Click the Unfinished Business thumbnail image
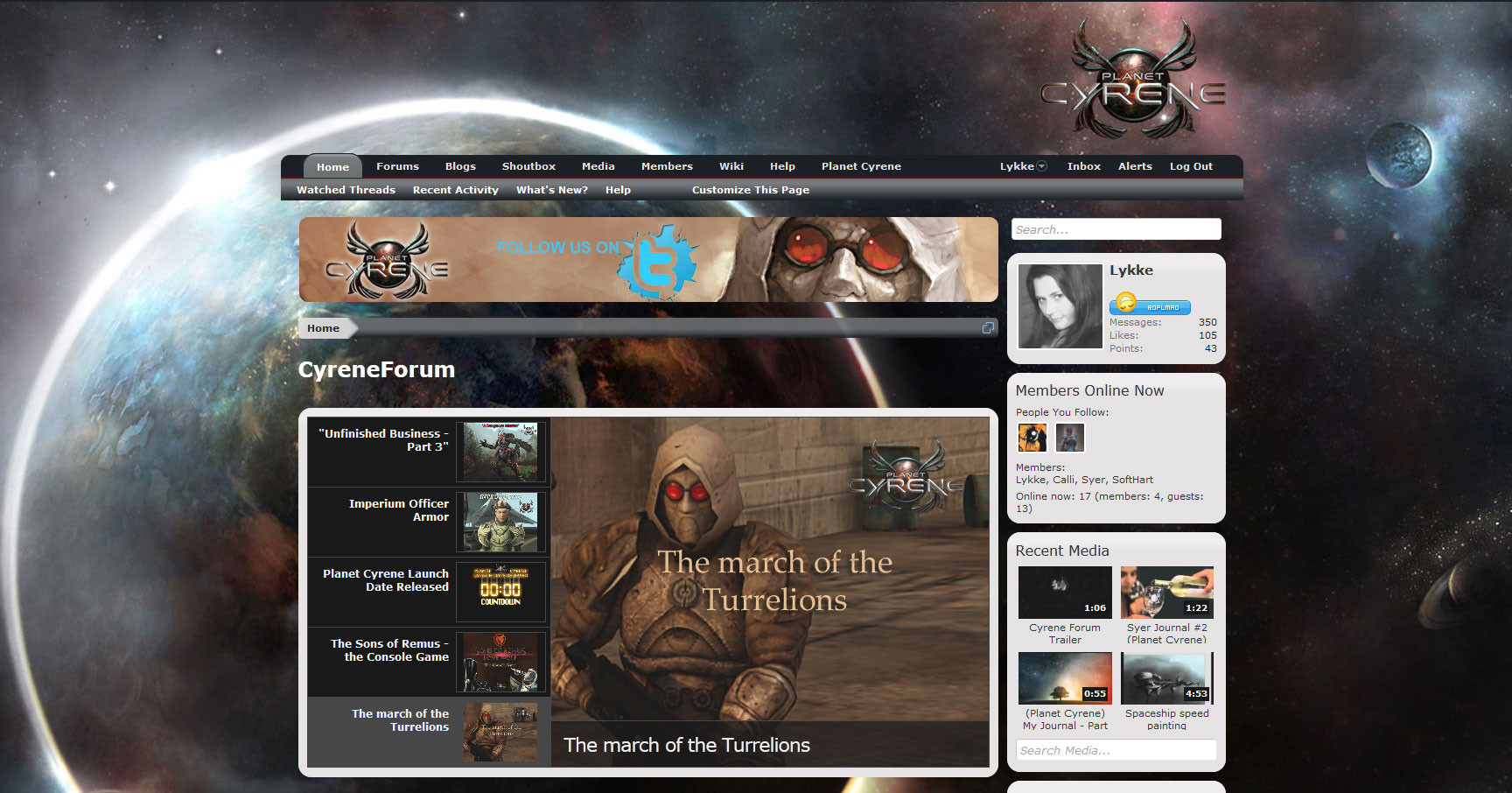Image resolution: width=1512 pixels, height=793 pixels. 500,452
